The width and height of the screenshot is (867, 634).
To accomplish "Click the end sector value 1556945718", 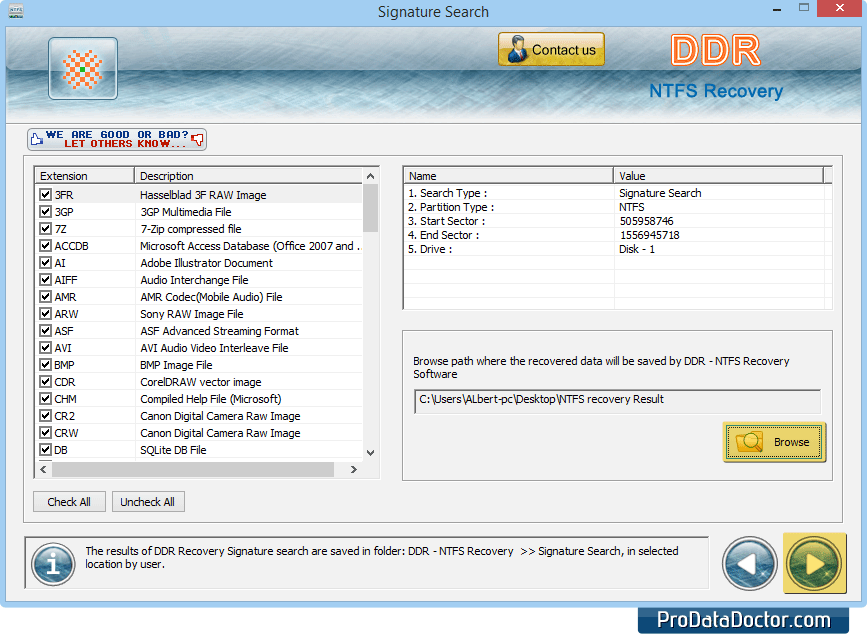I will (x=650, y=235).
